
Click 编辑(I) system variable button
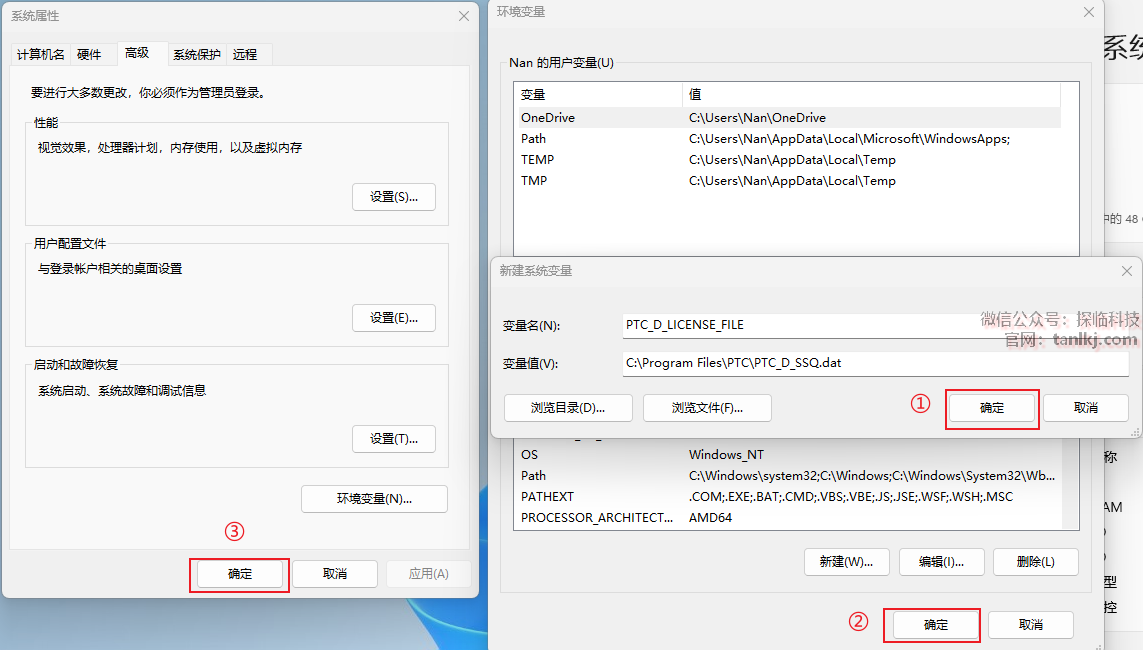941,562
